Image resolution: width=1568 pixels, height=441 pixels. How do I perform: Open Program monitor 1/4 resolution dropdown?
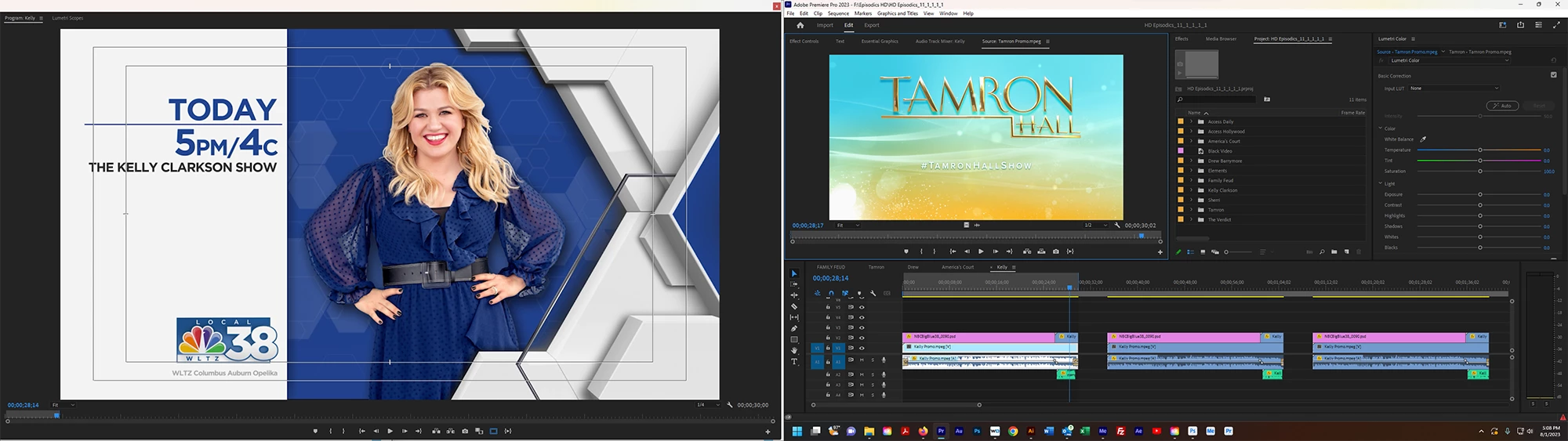pyautogui.click(x=709, y=405)
